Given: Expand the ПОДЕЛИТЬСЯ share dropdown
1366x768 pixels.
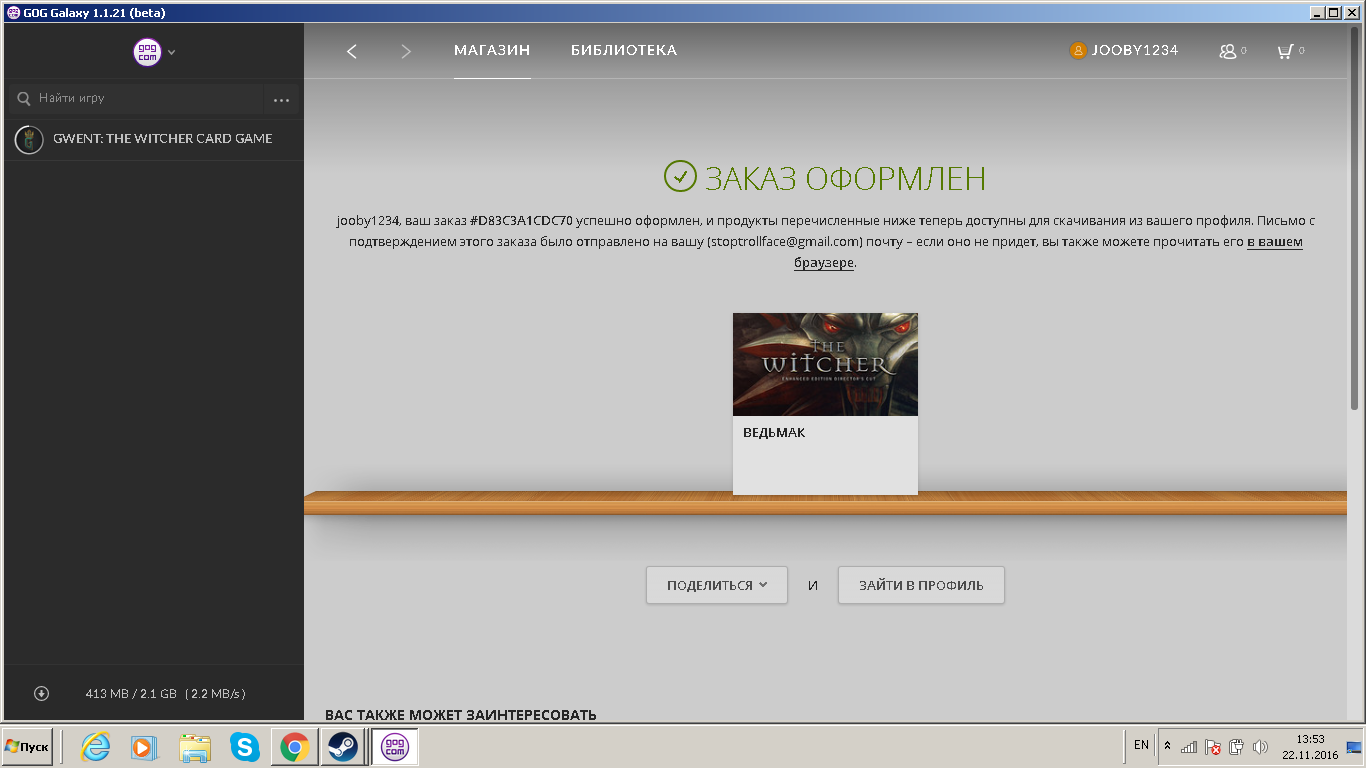Looking at the screenshot, I should (x=717, y=585).
